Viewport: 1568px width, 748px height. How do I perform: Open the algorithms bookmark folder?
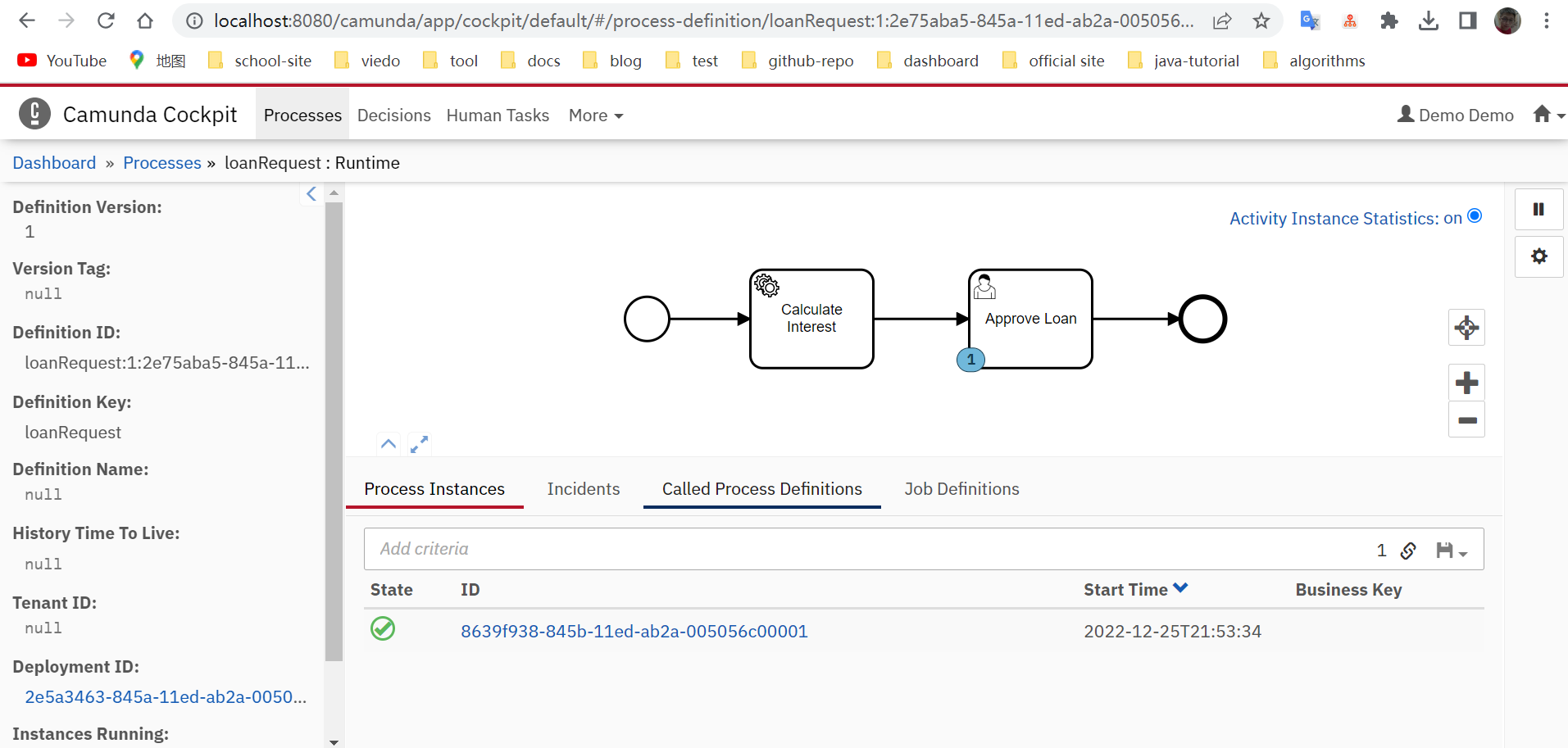tap(1314, 61)
